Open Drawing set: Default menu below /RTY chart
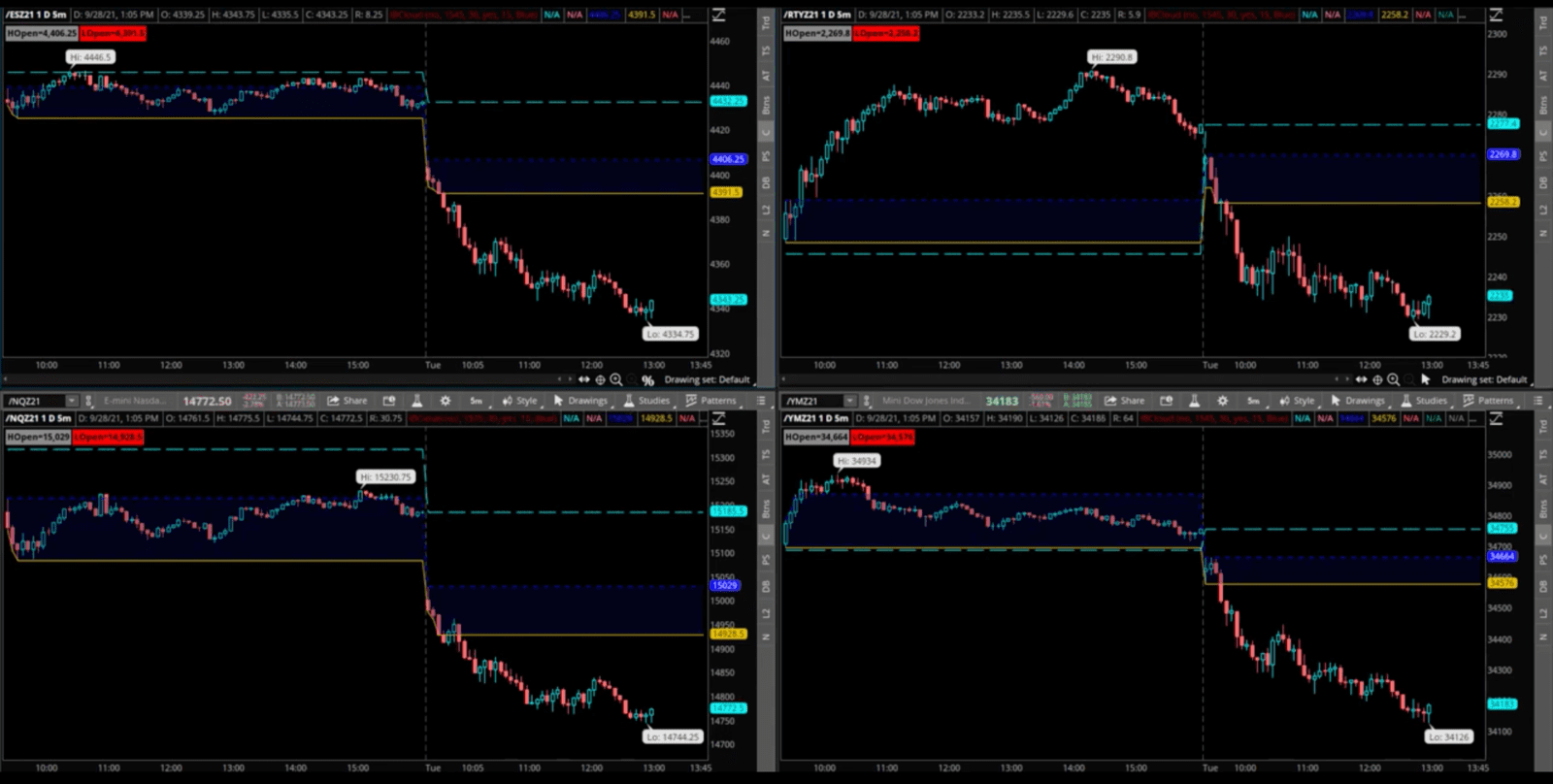Image resolution: width=1553 pixels, height=784 pixels. [x=1484, y=379]
